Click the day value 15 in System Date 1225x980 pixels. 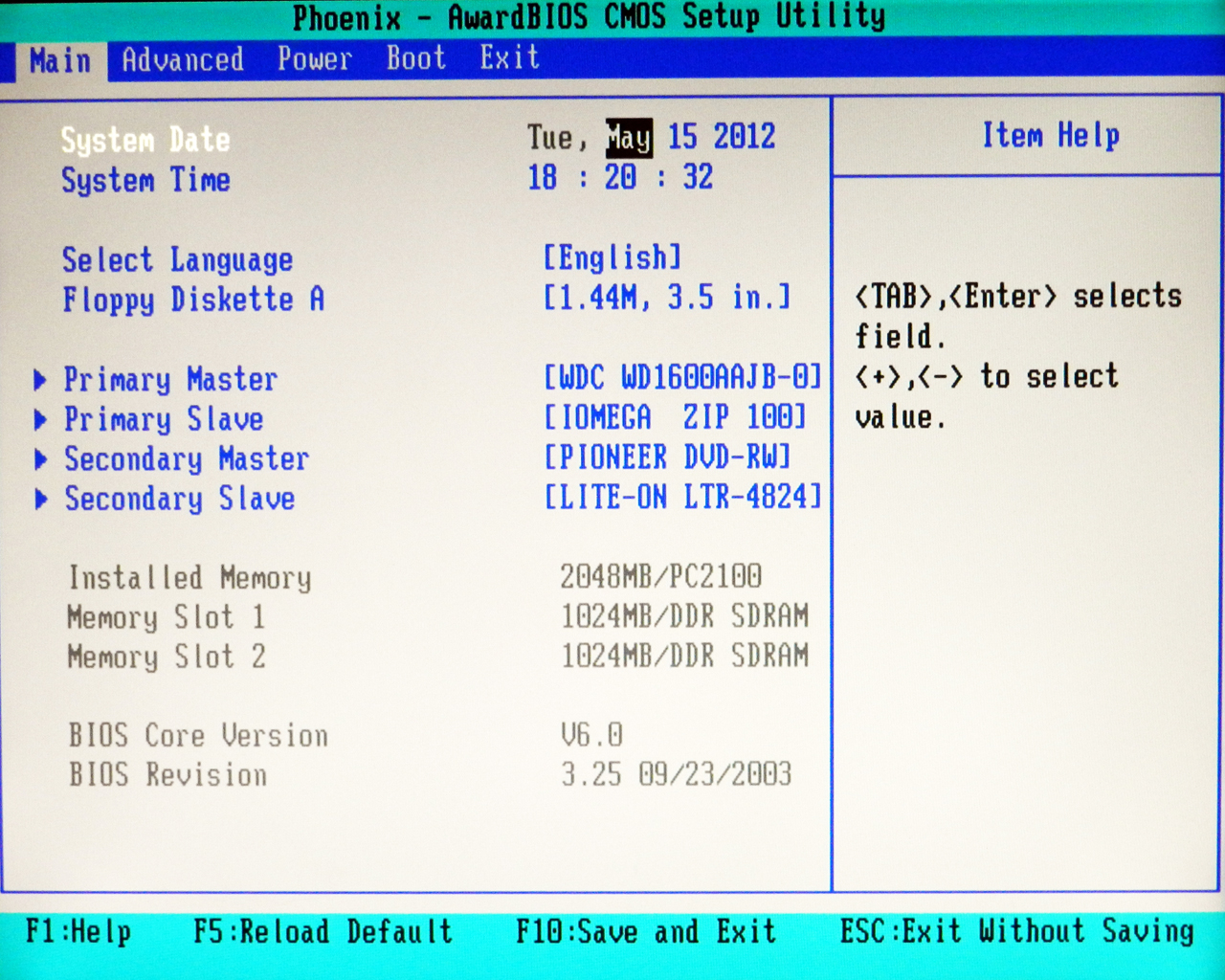point(682,137)
